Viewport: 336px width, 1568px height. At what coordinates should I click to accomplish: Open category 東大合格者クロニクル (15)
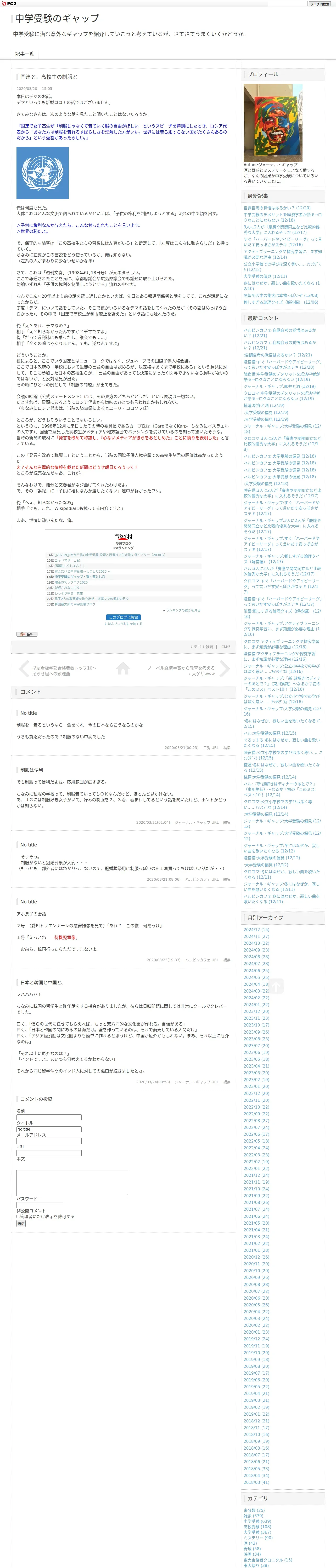(268, 1560)
